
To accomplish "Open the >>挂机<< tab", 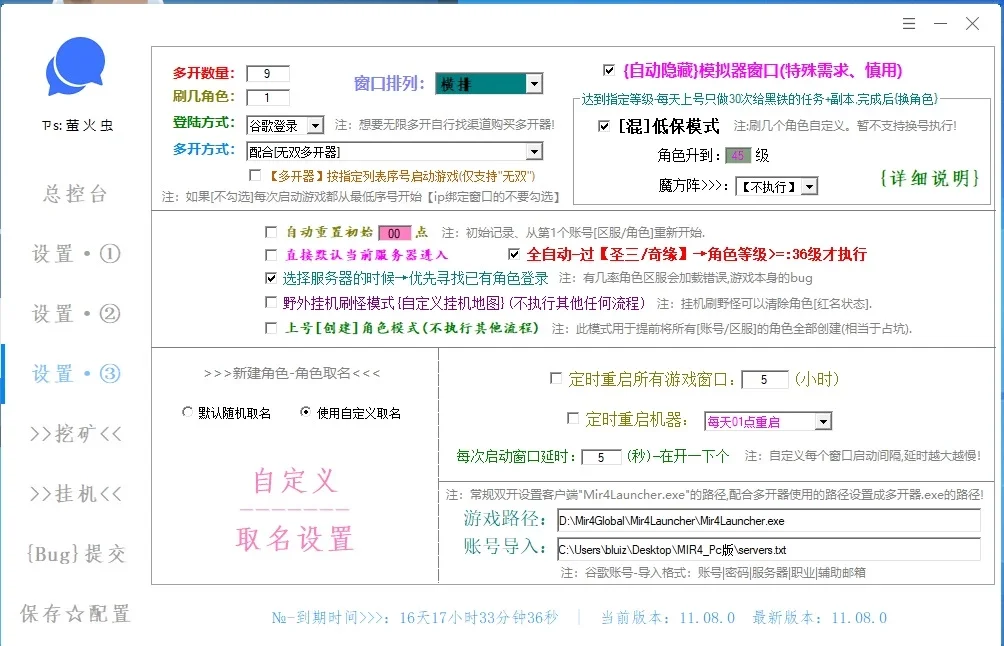I will [x=76, y=494].
